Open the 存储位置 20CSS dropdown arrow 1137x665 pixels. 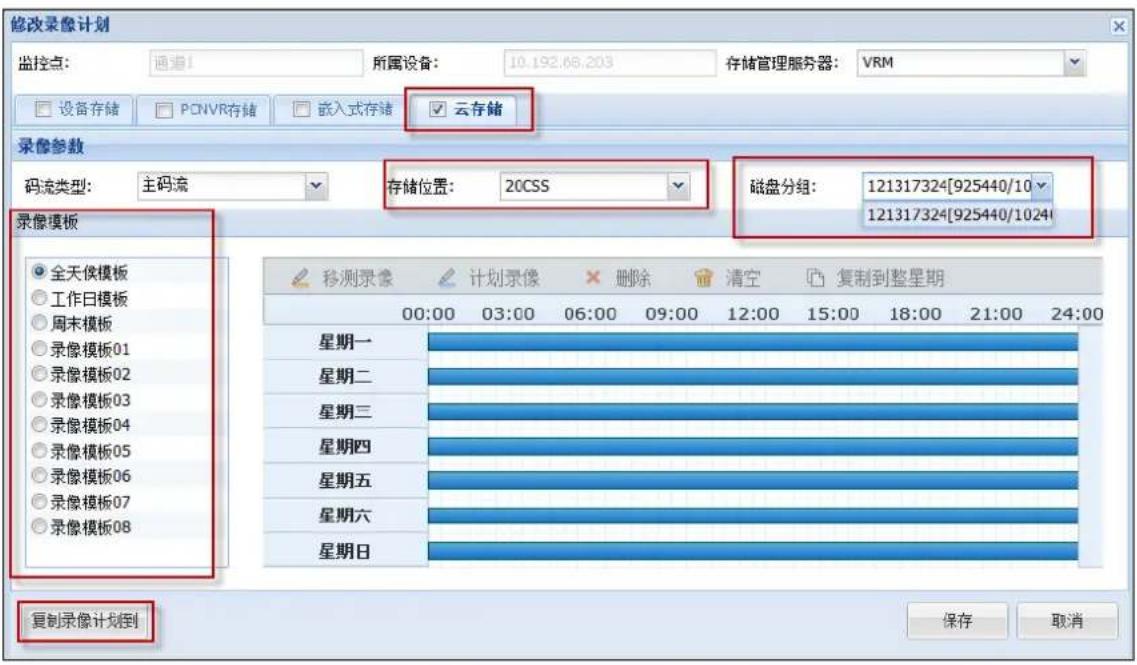[677, 186]
